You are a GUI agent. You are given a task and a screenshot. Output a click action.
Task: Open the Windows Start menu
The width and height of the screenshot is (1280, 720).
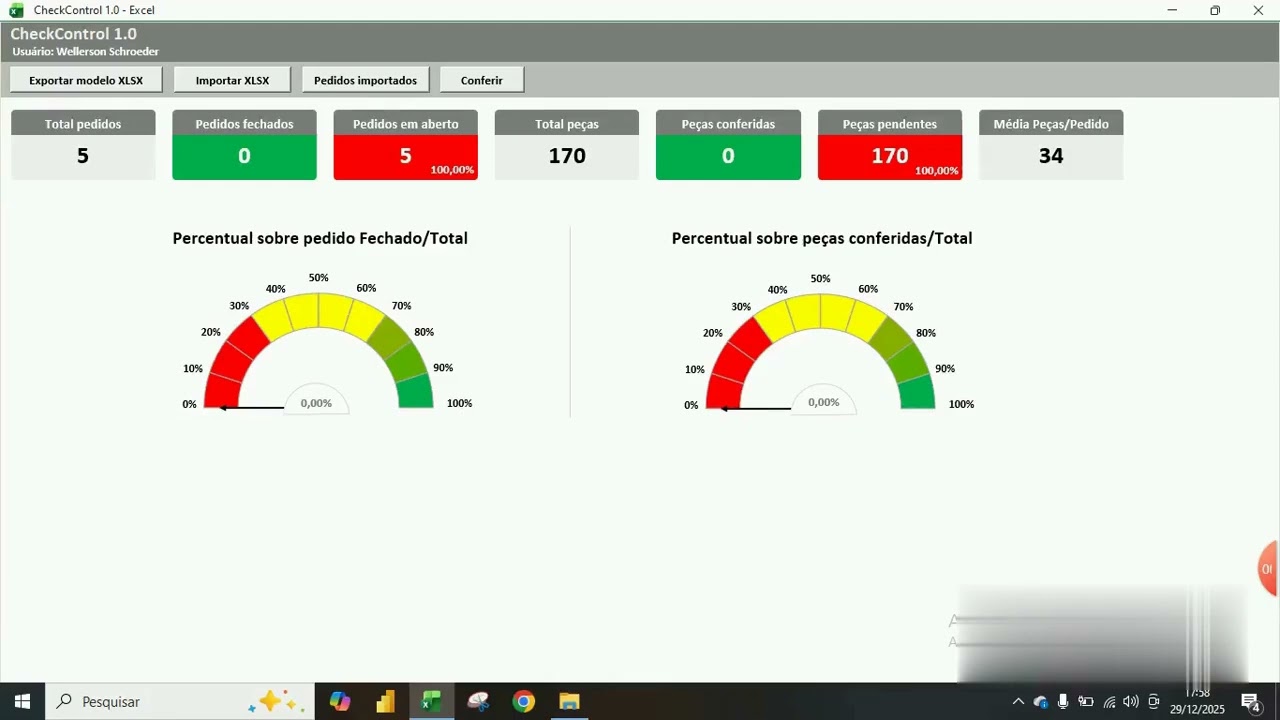click(x=22, y=701)
